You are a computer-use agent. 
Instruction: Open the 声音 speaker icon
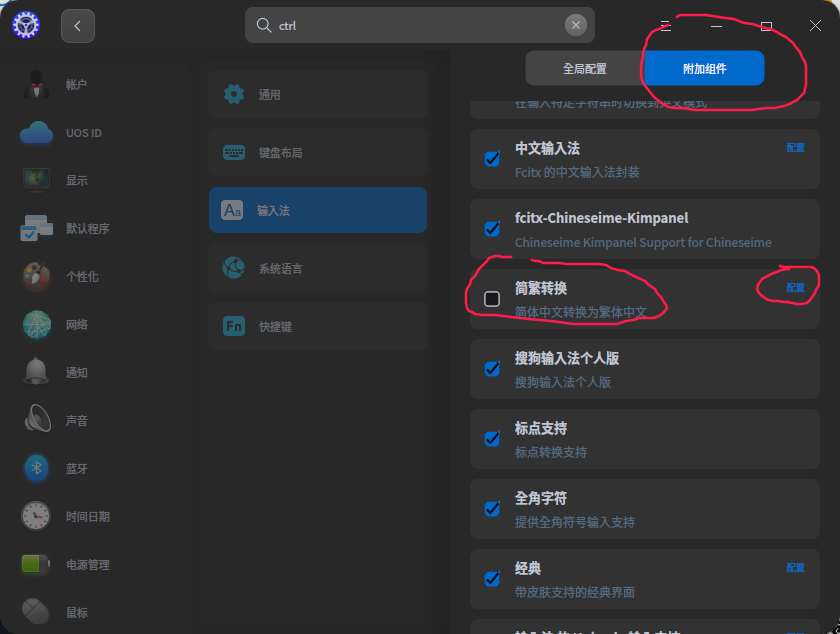tap(38, 419)
